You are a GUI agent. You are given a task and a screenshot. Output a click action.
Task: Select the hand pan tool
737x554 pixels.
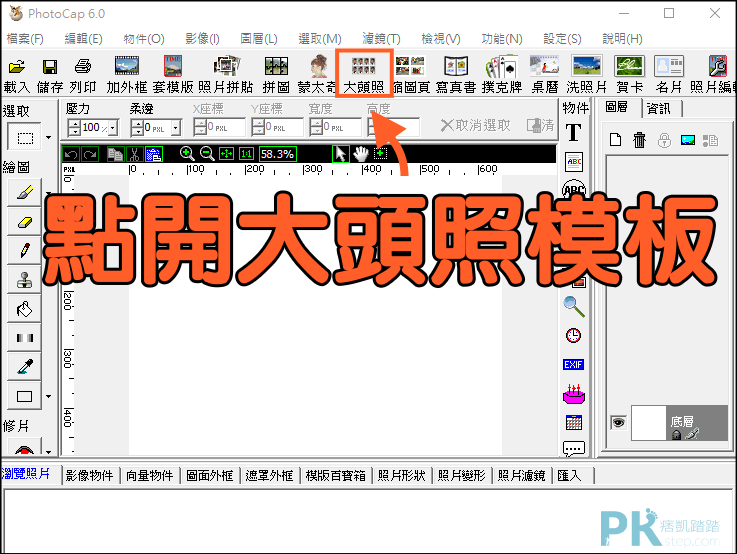tap(361, 154)
